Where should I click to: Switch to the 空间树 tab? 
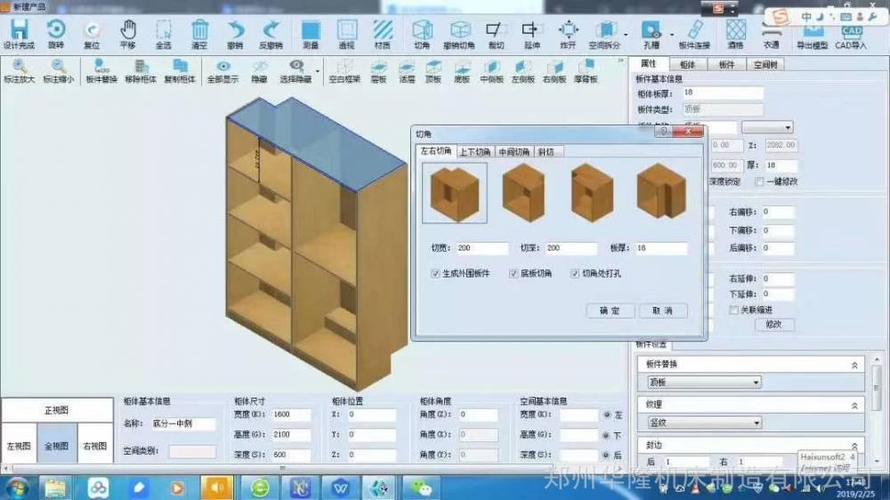point(765,65)
